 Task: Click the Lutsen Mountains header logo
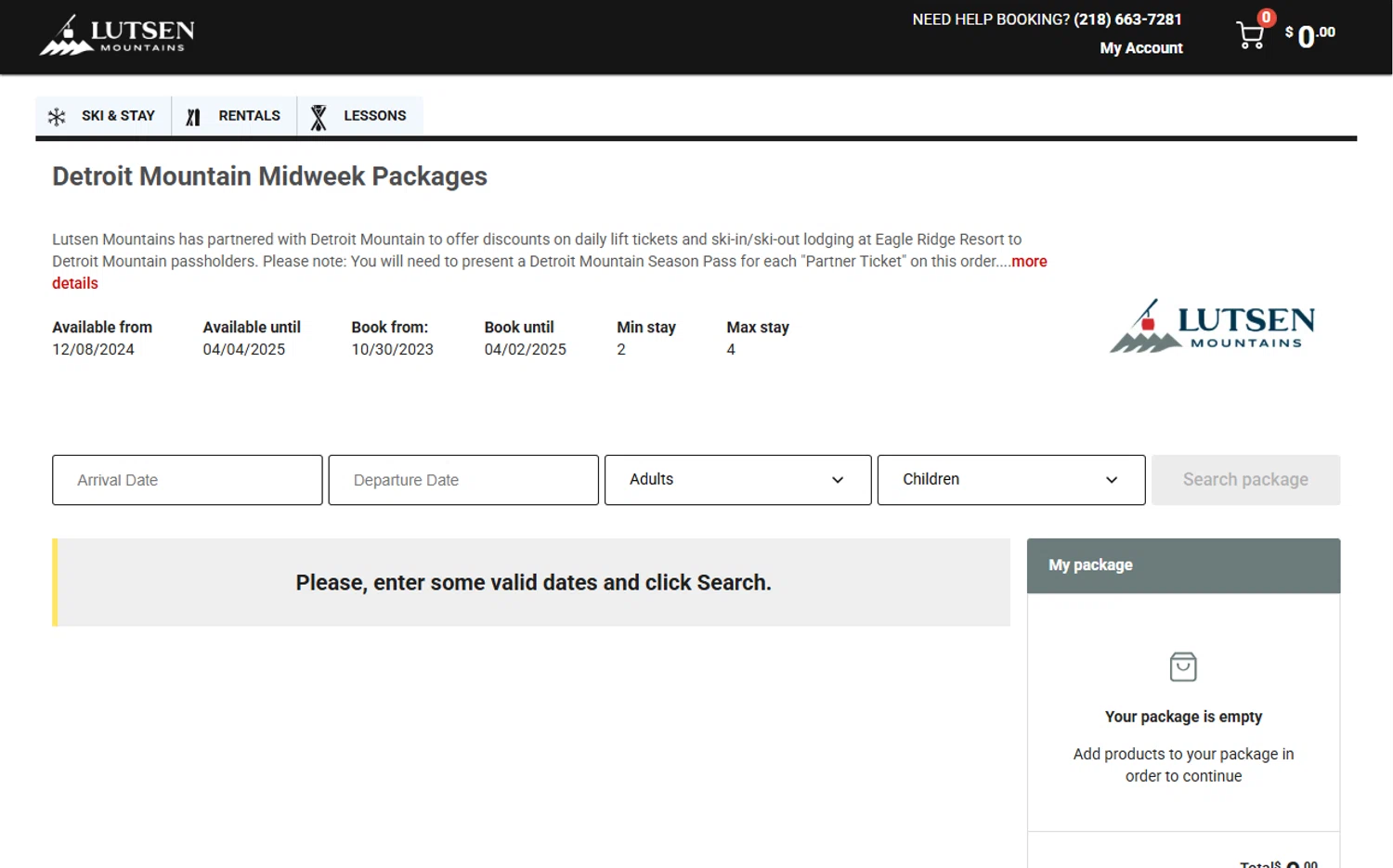click(117, 35)
